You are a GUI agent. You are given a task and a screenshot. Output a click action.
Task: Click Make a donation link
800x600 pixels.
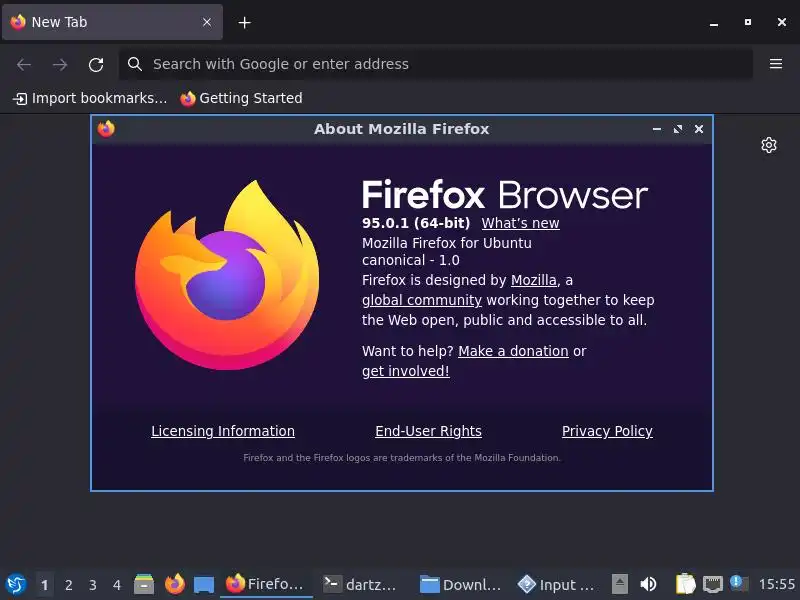[513, 351]
